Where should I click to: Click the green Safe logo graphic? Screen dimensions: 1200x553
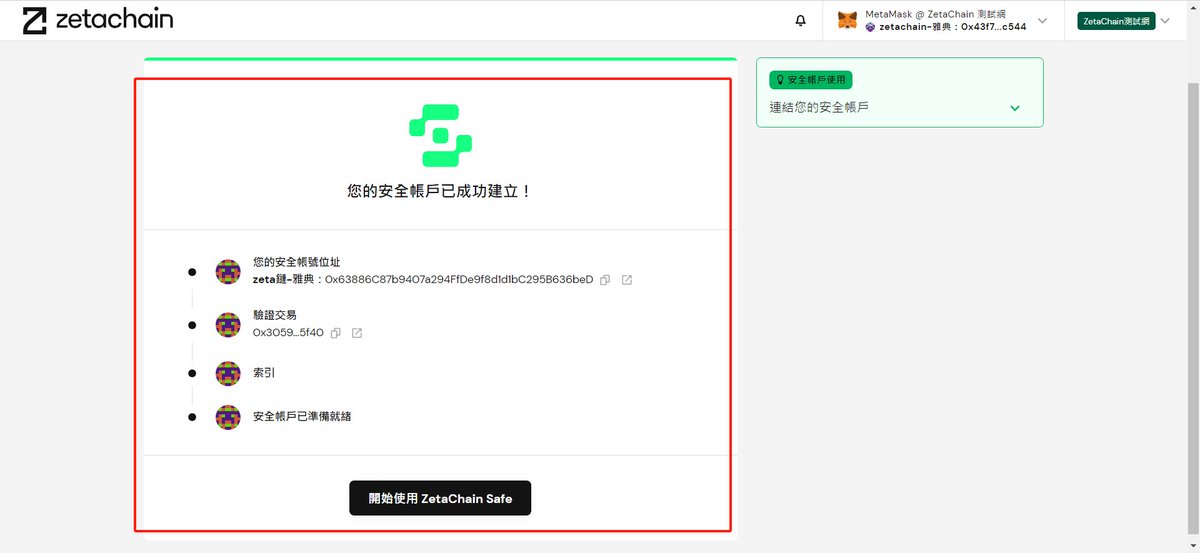click(x=440, y=135)
